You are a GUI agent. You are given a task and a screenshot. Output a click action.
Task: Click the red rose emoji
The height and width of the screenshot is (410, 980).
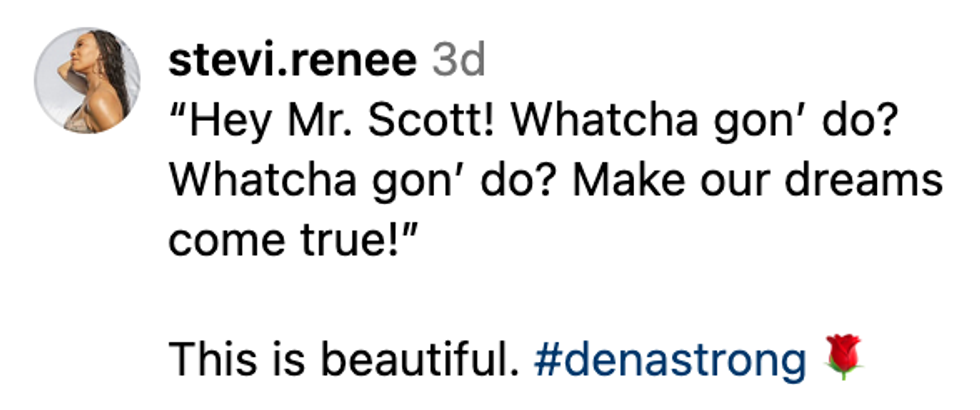pos(843,359)
